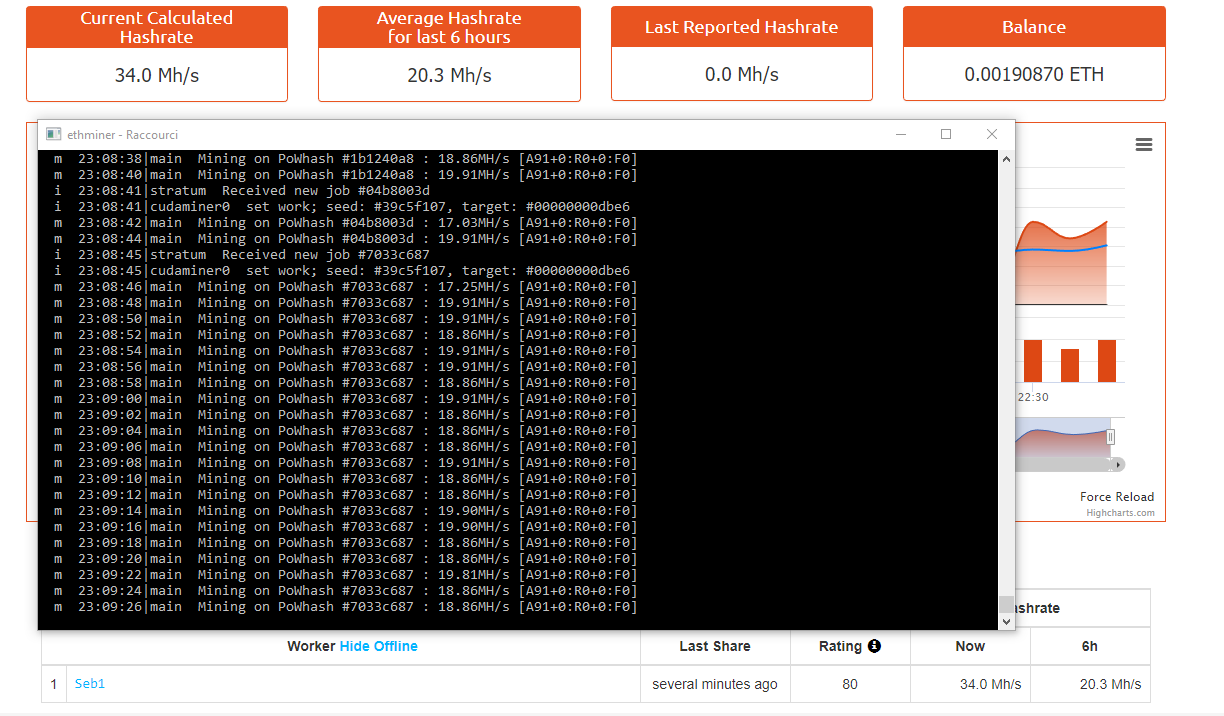
Task: Click the Last Share column header
Action: click(715, 646)
